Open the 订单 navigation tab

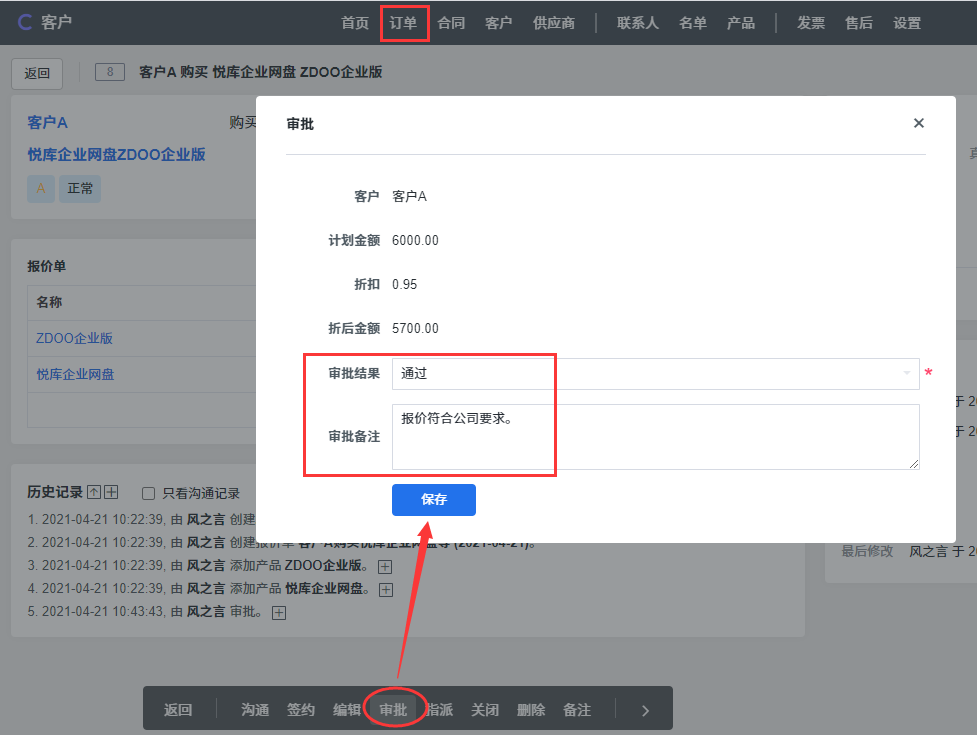click(403, 23)
